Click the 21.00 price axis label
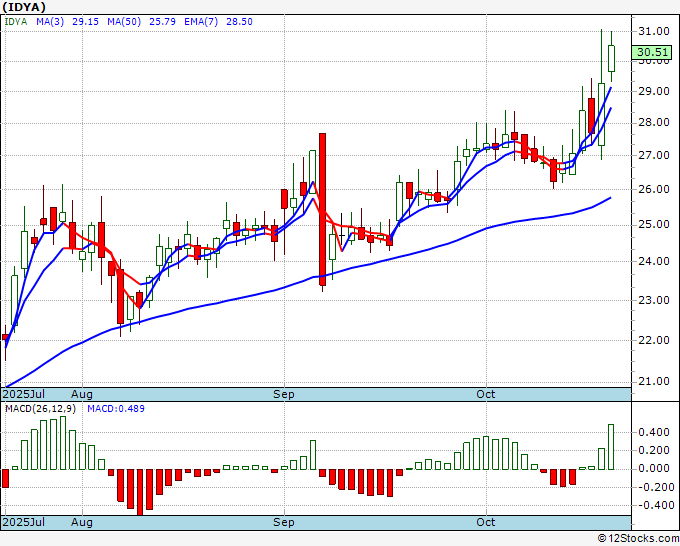The width and height of the screenshot is (680, 546). pos(654,381)
